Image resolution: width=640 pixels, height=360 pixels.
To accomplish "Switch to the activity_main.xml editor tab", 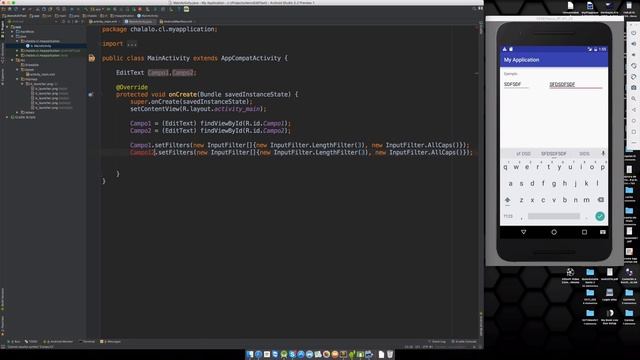I will pos(104,21).
